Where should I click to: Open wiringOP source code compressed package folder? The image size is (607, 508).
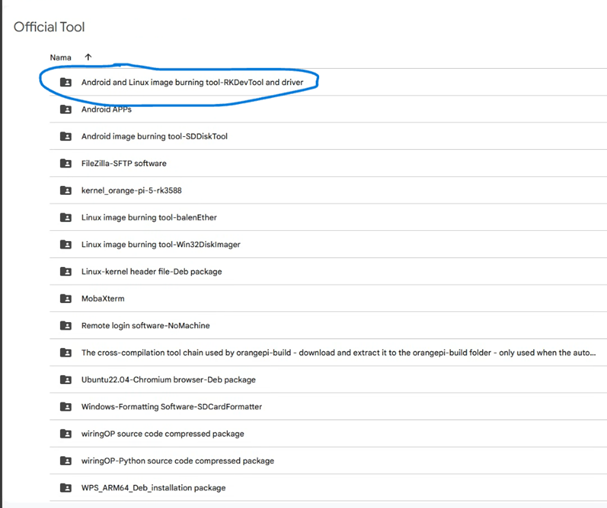163,434
